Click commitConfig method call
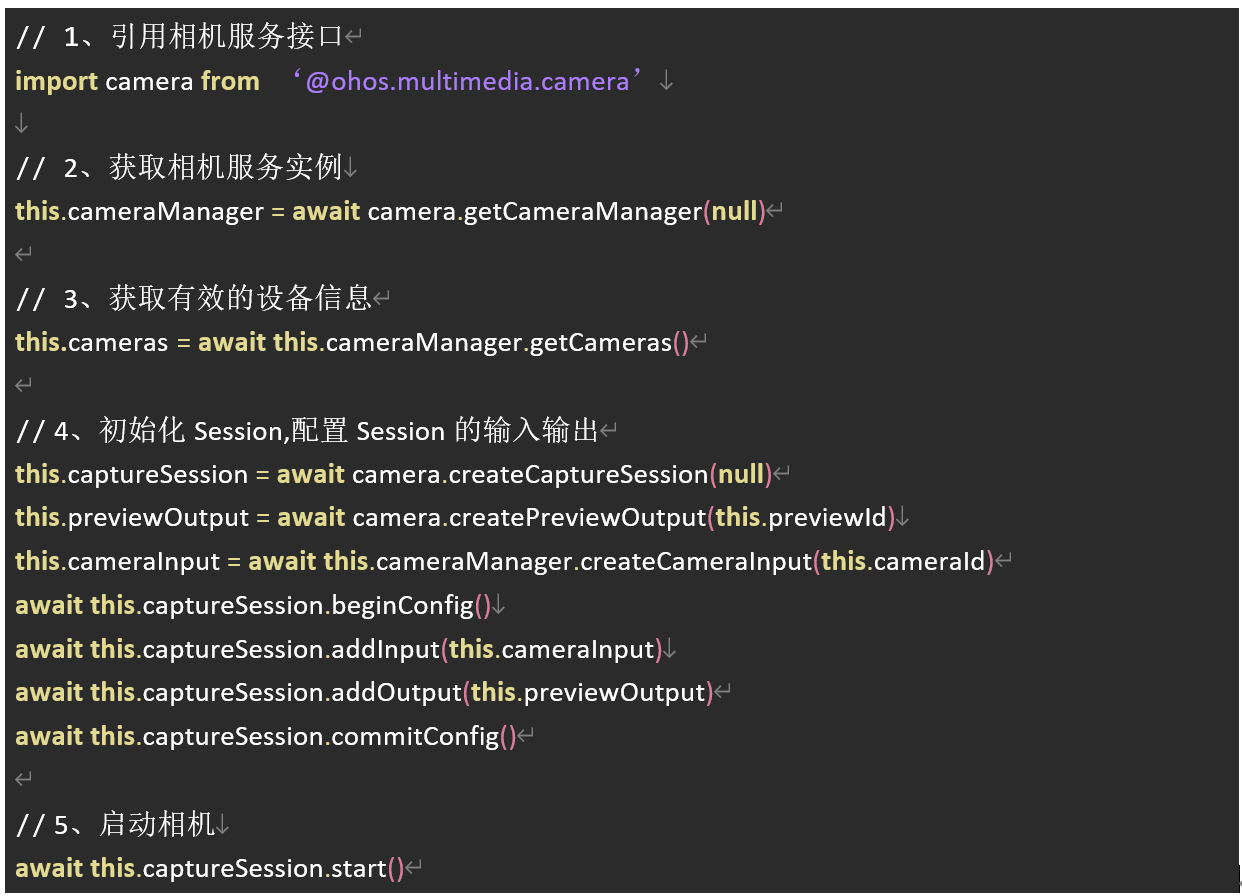The height and width of the screenshot is (896, 1242). click(415, 737)
